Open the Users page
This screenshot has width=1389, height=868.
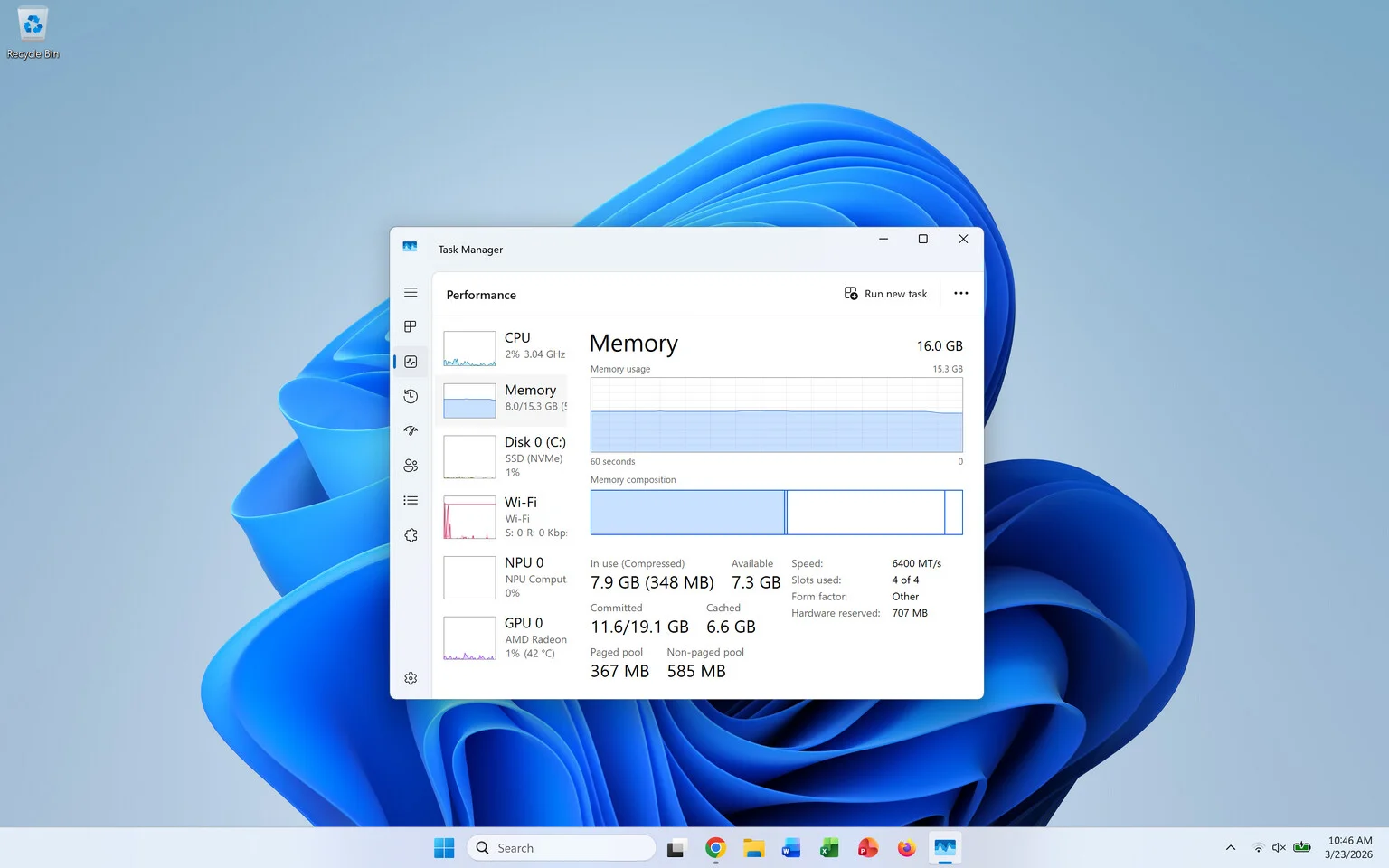click(411, 465)
